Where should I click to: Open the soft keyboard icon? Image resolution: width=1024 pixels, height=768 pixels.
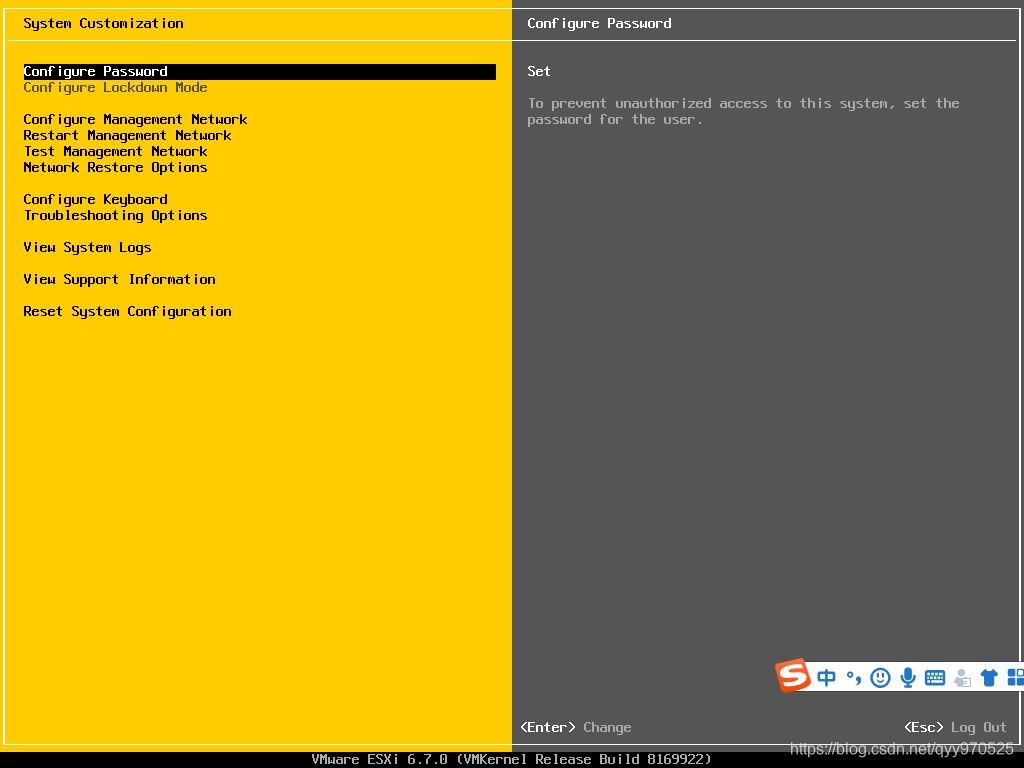coord(935,678)
